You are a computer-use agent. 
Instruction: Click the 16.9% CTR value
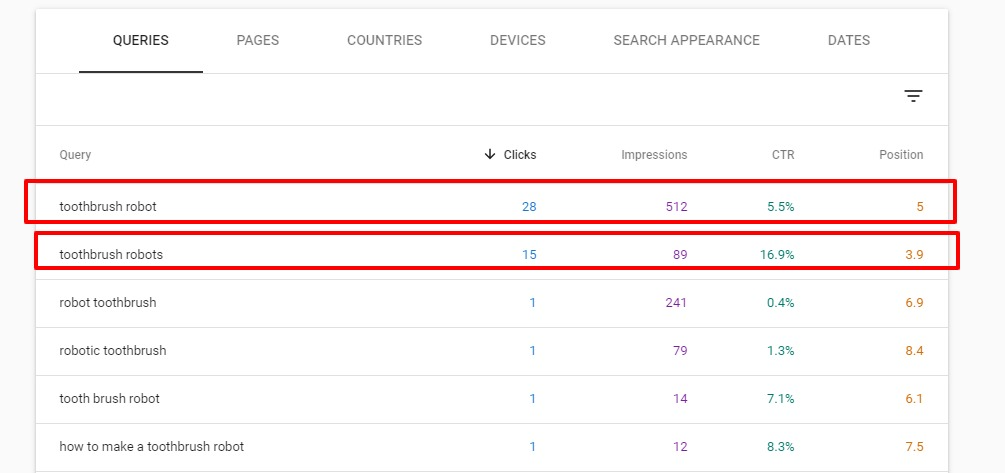pos(777,255)
